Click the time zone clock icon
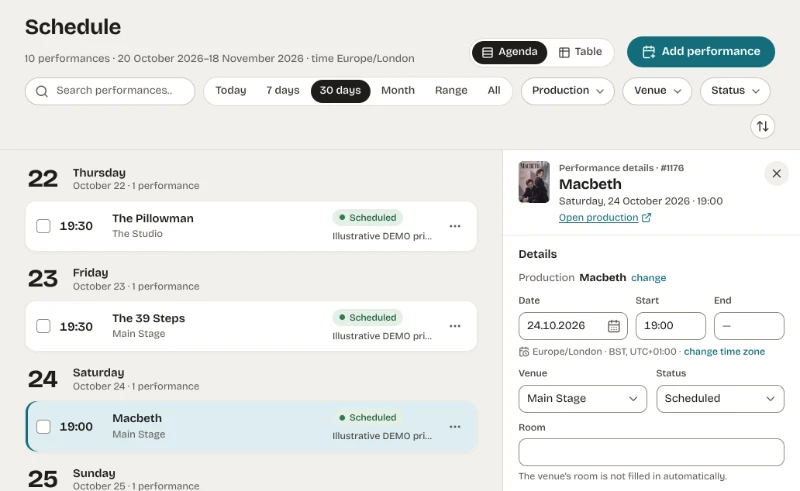The height and width of the screenshot is (491, 800). pyautogui.click(x=524, y=352)
